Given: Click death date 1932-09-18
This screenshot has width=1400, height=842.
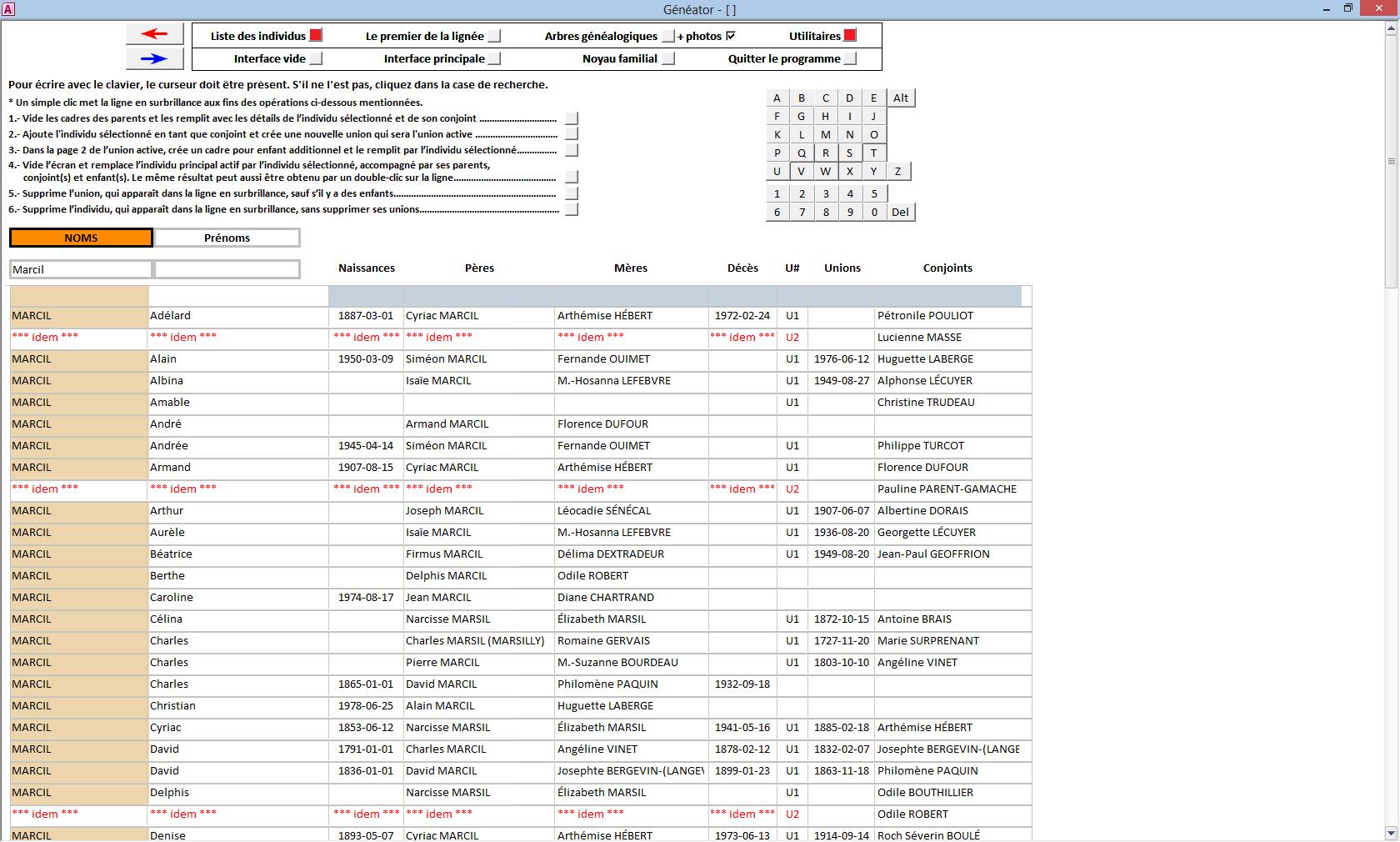Looking at the screenshot, I should tap(742, 684).
